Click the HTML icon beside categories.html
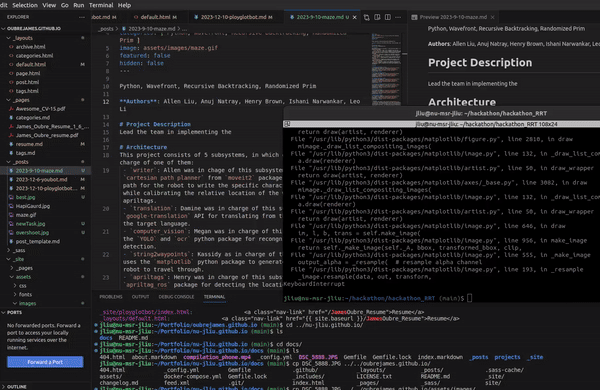The image size is (600, 390). (11, 55)
